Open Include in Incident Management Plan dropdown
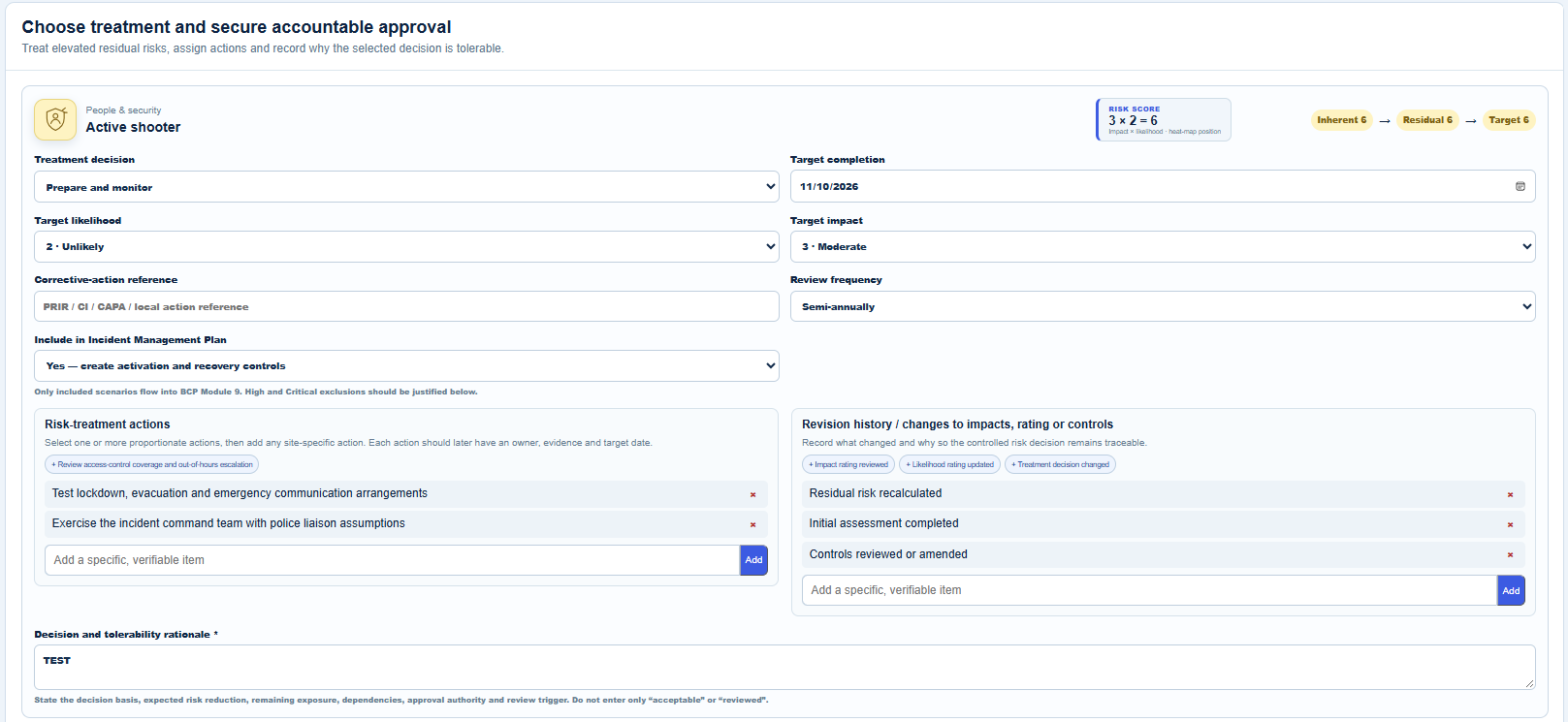1568x722 pixels. tap(406, 365)
